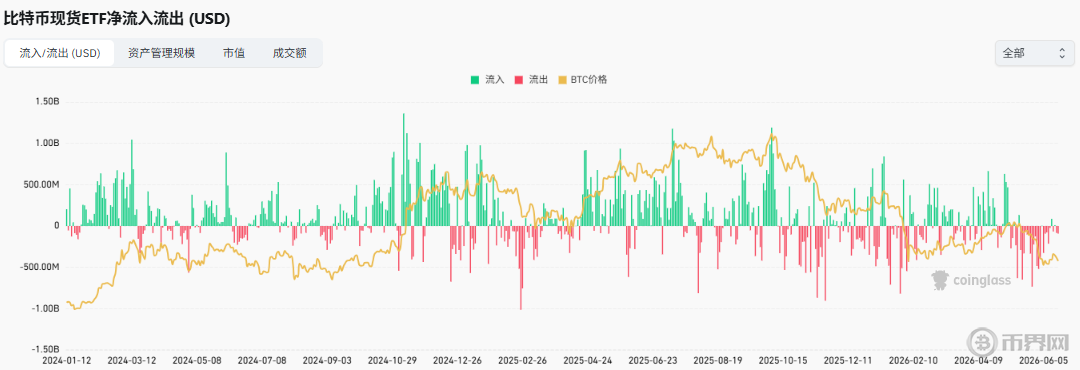Switch to the 成交额 tab

click(x=289, y=54)
